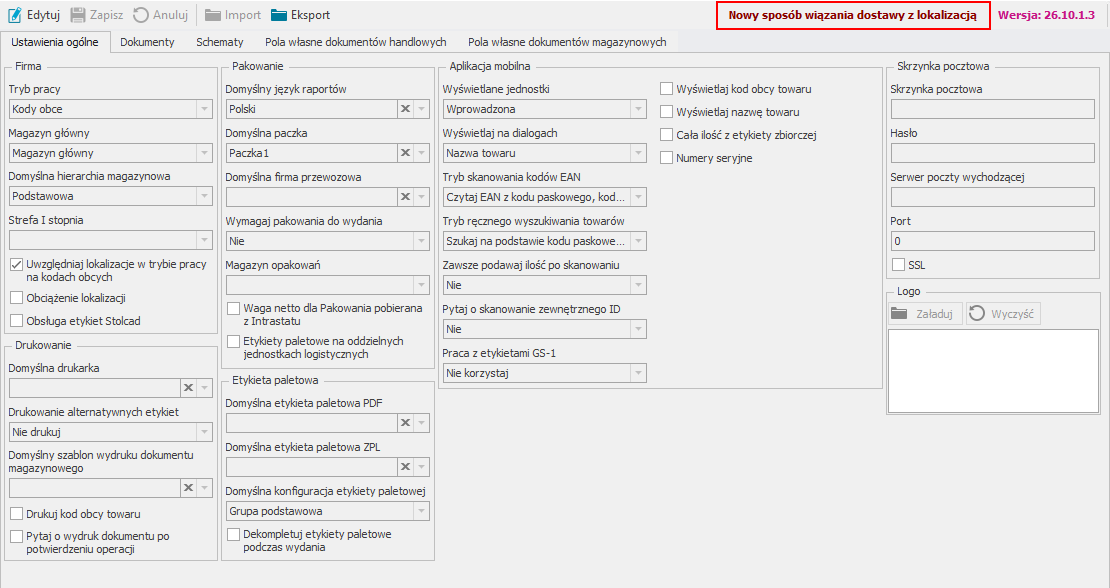Screen dimensions: 1110x588
Task: Check Drukuj kod obcy towaru
Action: coord(16,514)
